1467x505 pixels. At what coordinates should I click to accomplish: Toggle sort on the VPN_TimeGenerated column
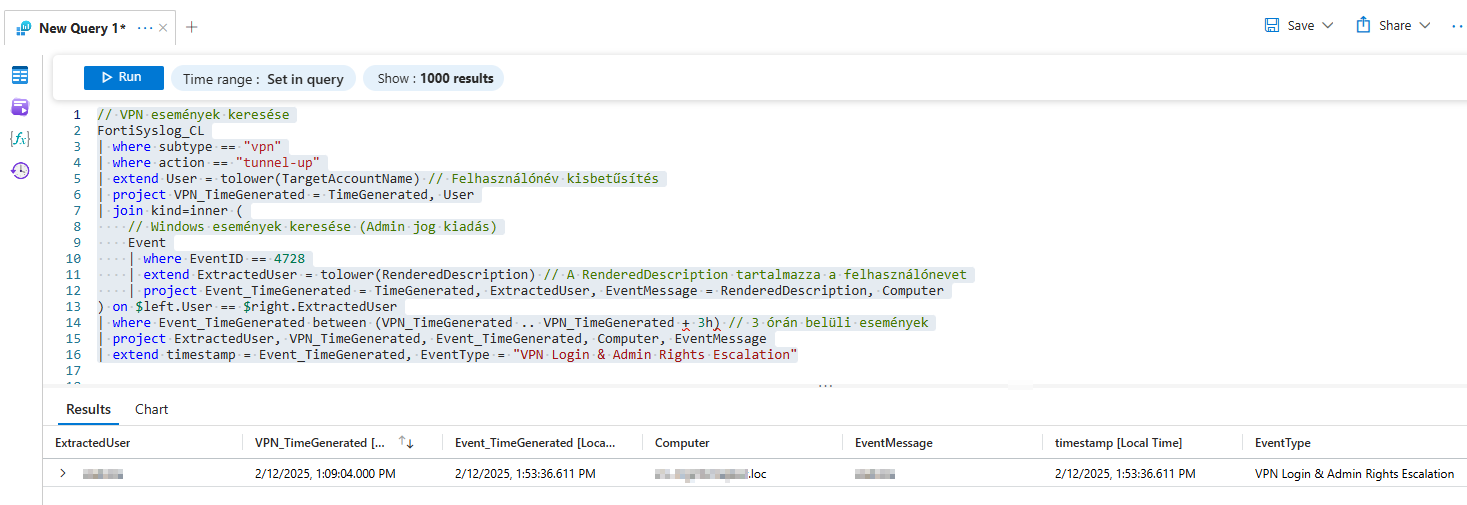[406, 442]
